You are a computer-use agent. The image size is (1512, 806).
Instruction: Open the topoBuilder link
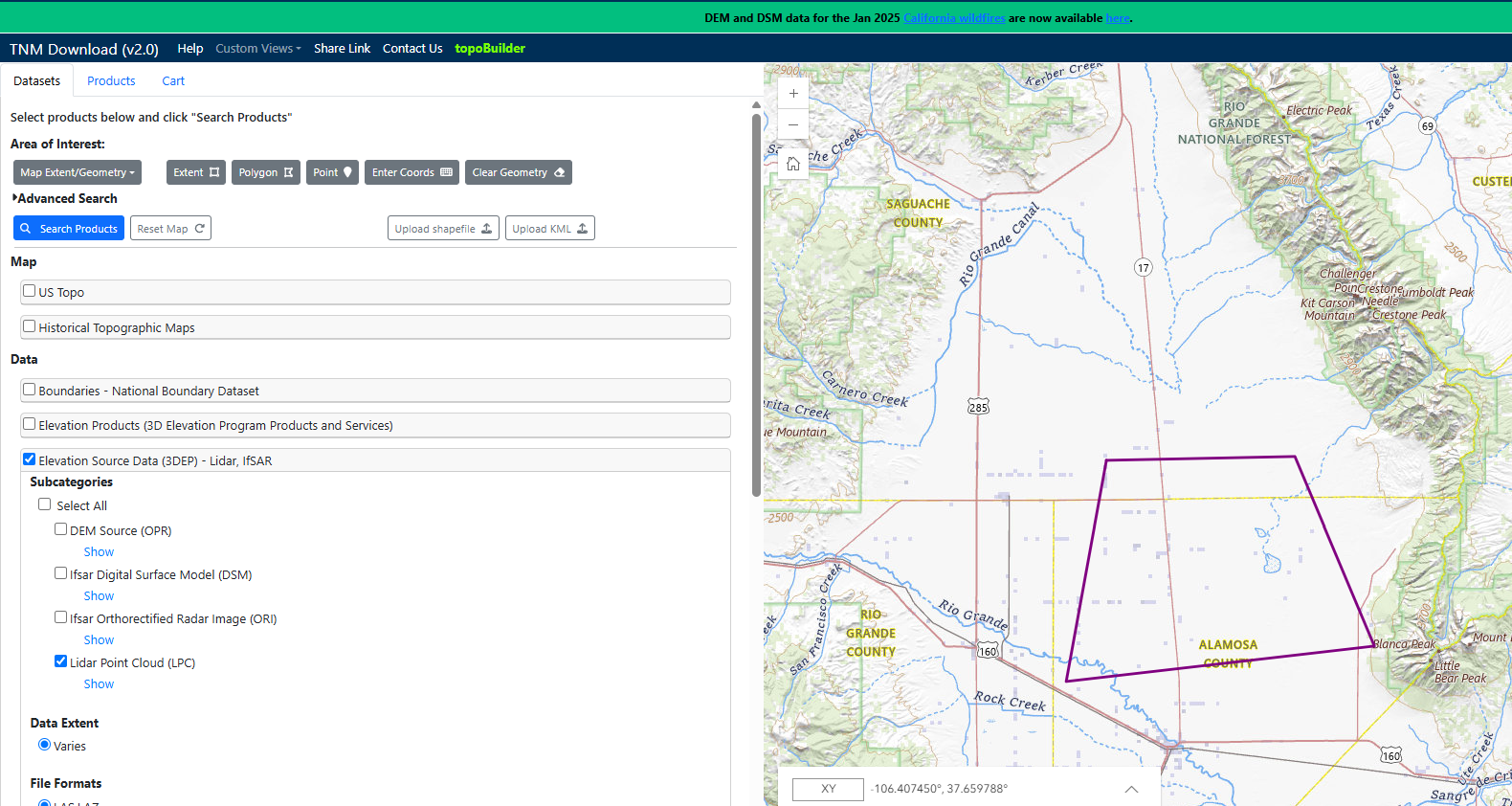coord(489,49)
